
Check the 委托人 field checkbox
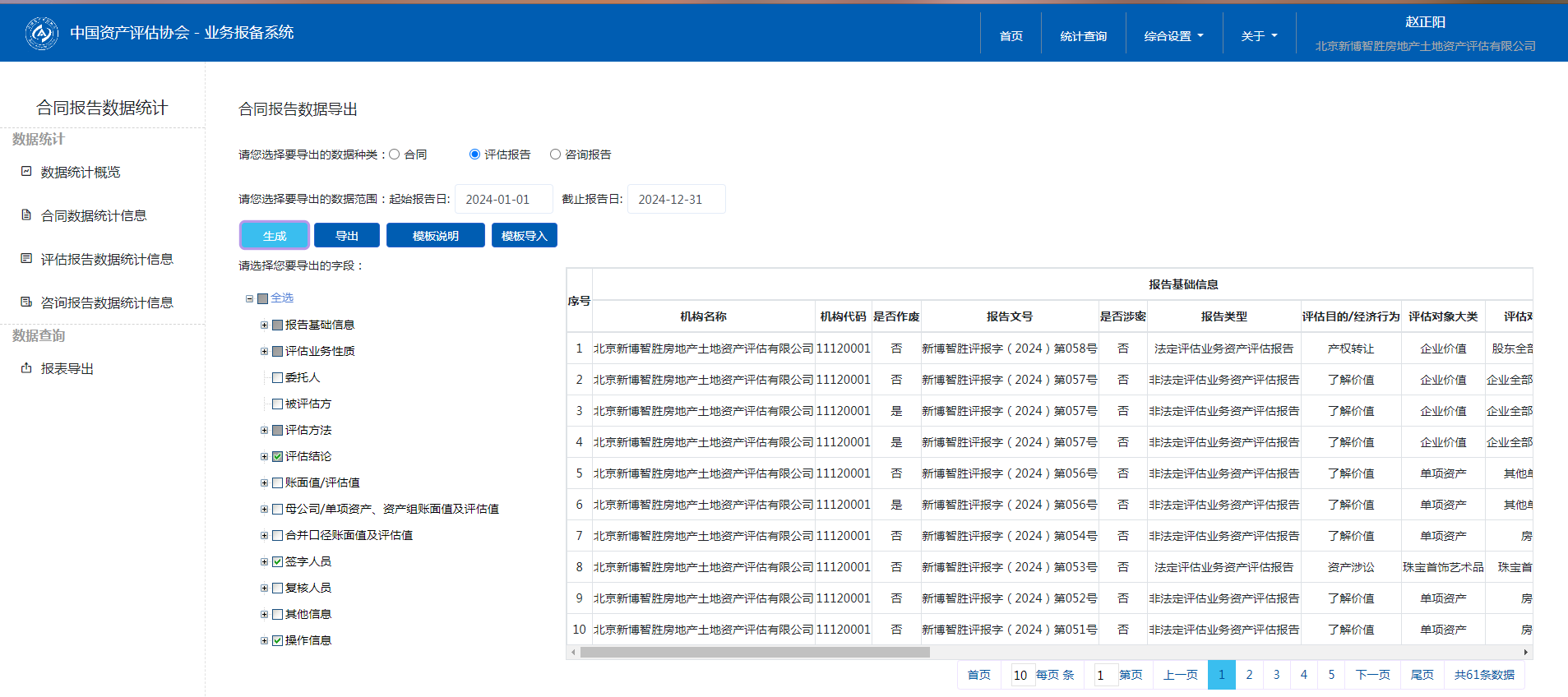(278, 378)
